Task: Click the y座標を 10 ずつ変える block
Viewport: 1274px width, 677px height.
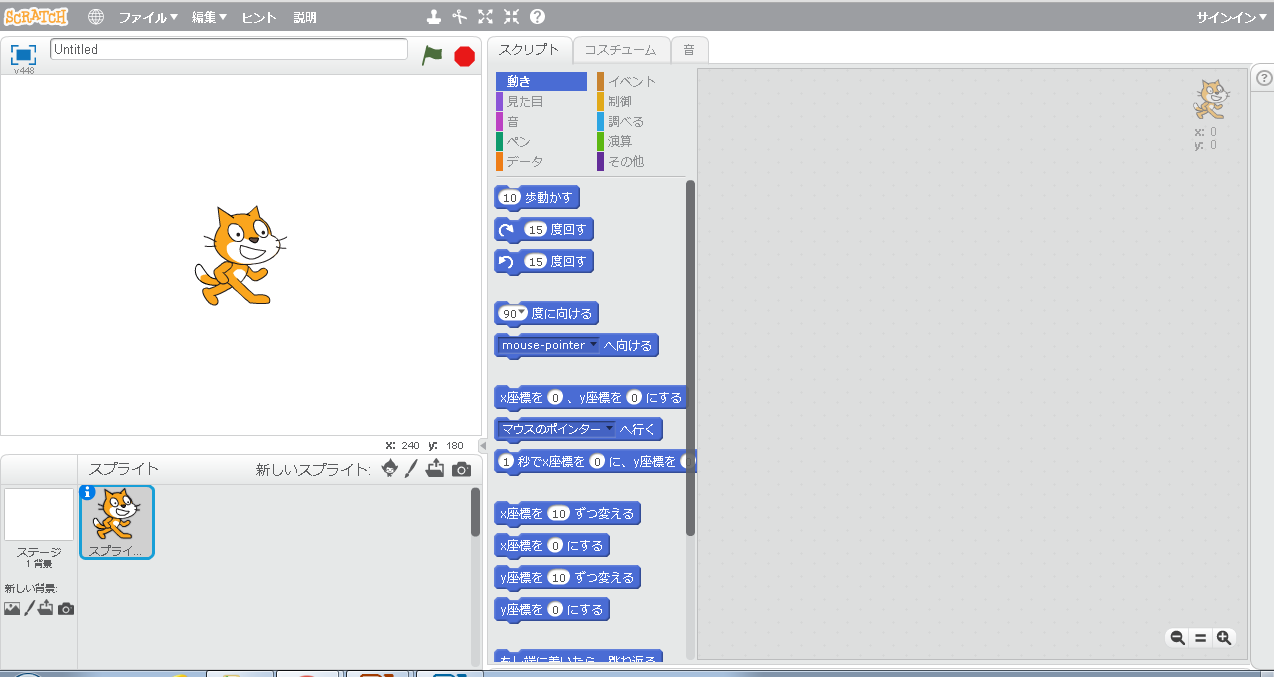Action: click(567, 578)
